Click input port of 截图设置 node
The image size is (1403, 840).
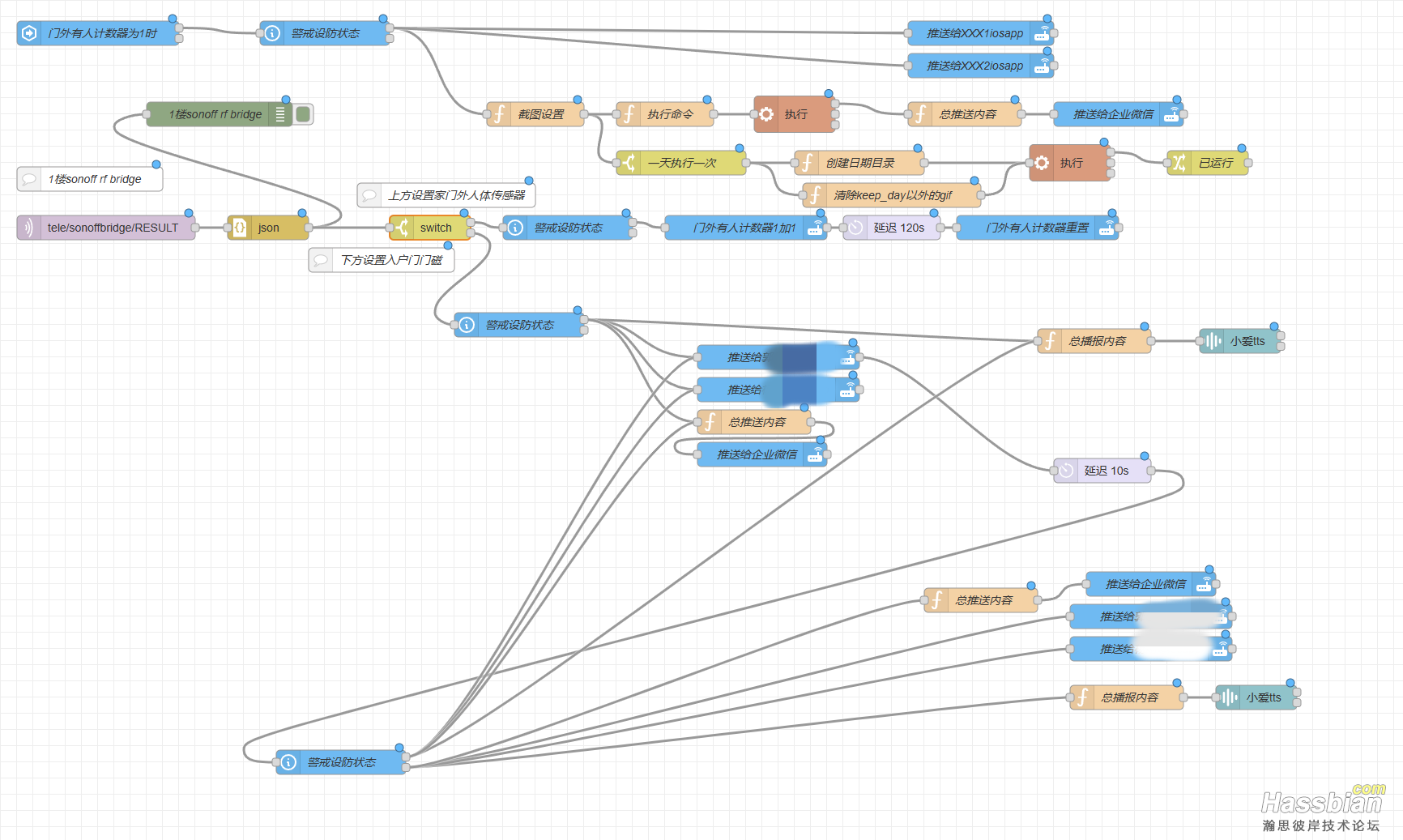487,114
